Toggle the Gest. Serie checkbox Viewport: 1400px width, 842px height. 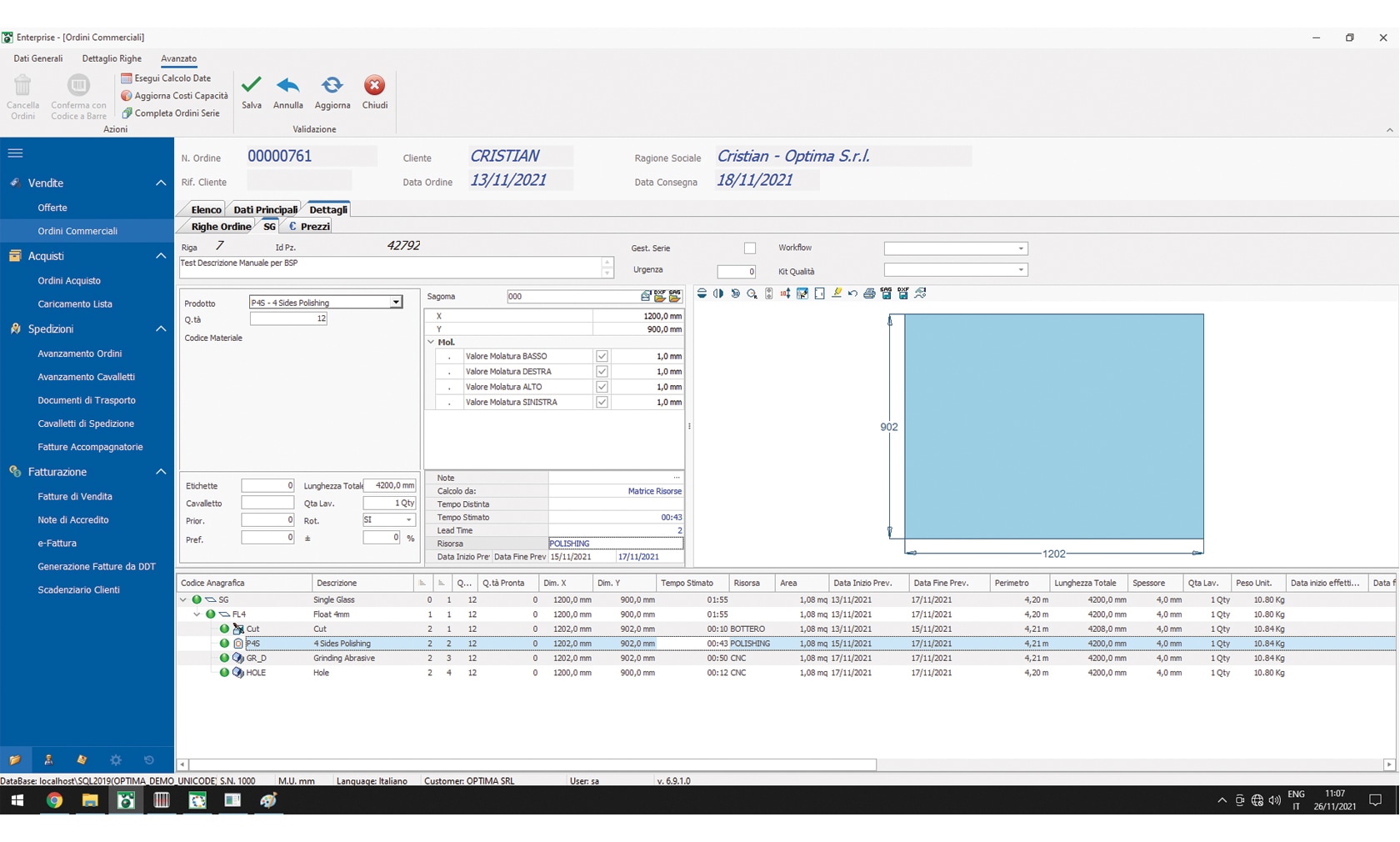(750, 248)
